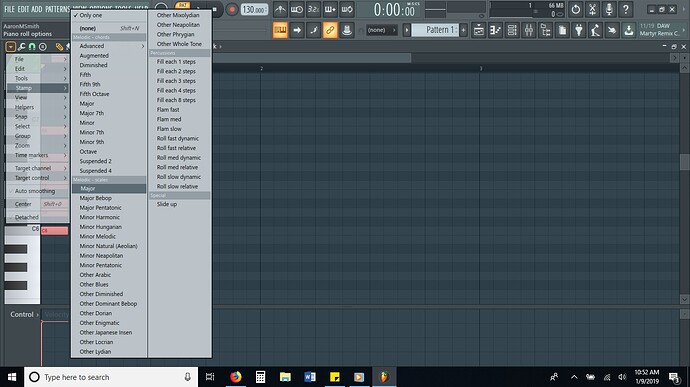The image size is (690, 387).
Task: Select the pencil draw tool icon
Action: click(x=59, y=46)
